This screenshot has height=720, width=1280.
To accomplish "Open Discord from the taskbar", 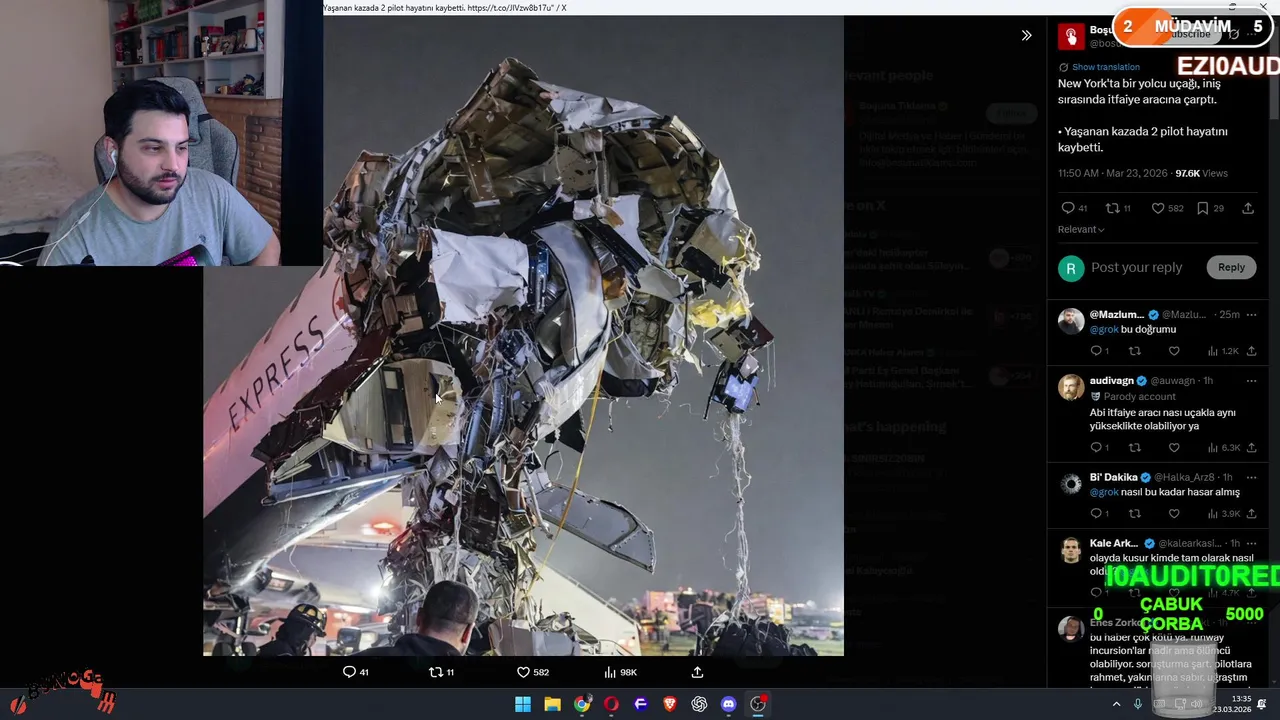I will 729,704.
